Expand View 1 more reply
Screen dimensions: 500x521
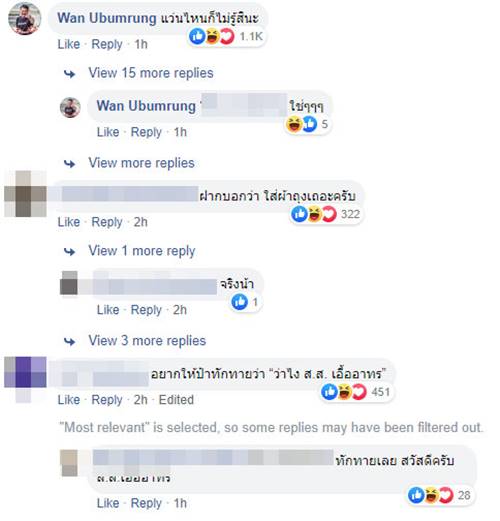click(x=142, y=251)
